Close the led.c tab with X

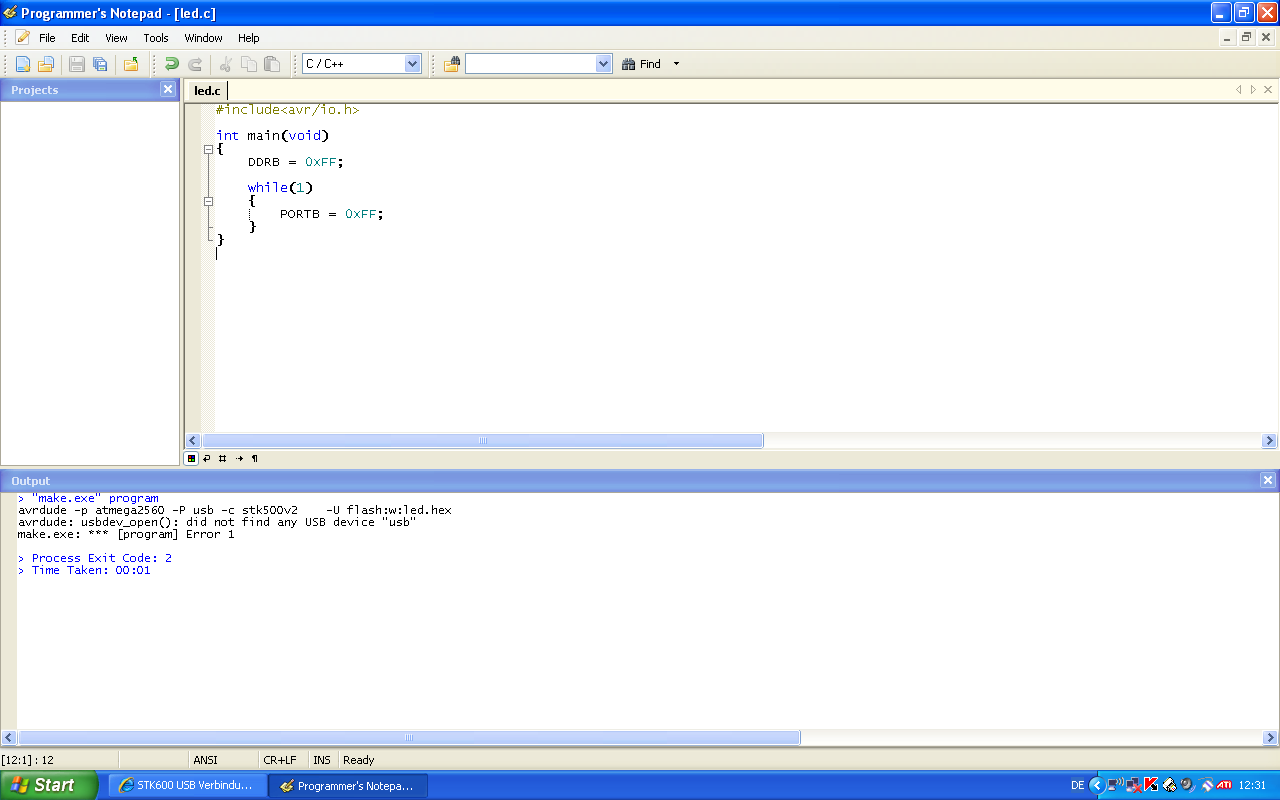[x=1268, y=89]
